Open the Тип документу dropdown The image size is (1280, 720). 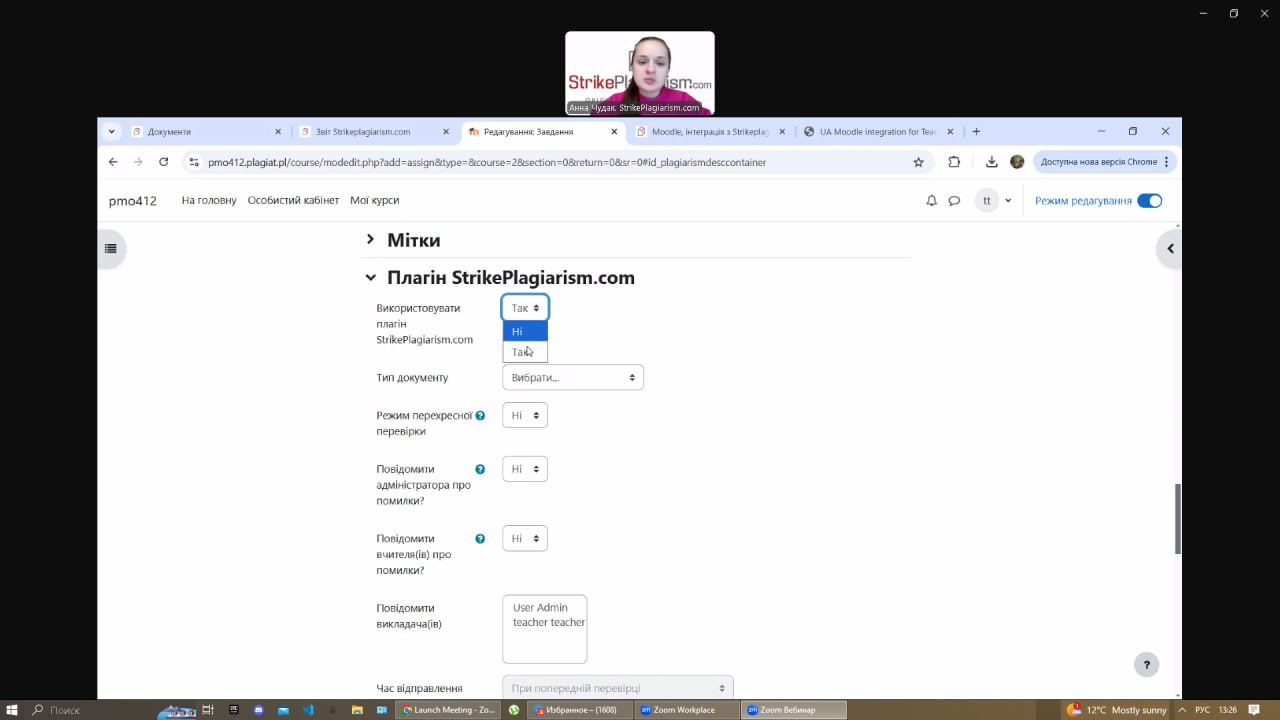point(573,378)
